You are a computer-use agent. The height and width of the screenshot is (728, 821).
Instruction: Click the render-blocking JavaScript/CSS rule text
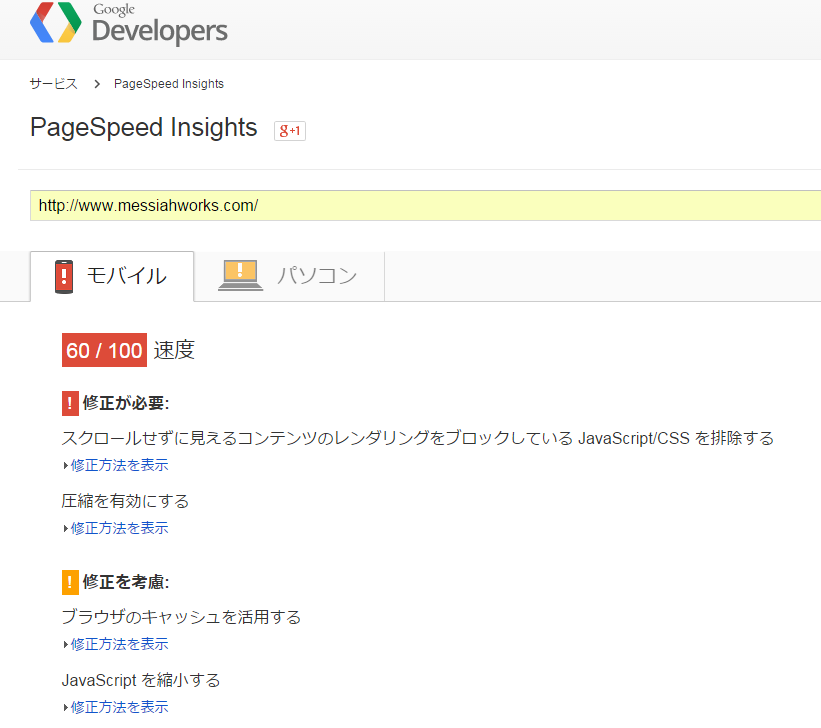point(418,438)
